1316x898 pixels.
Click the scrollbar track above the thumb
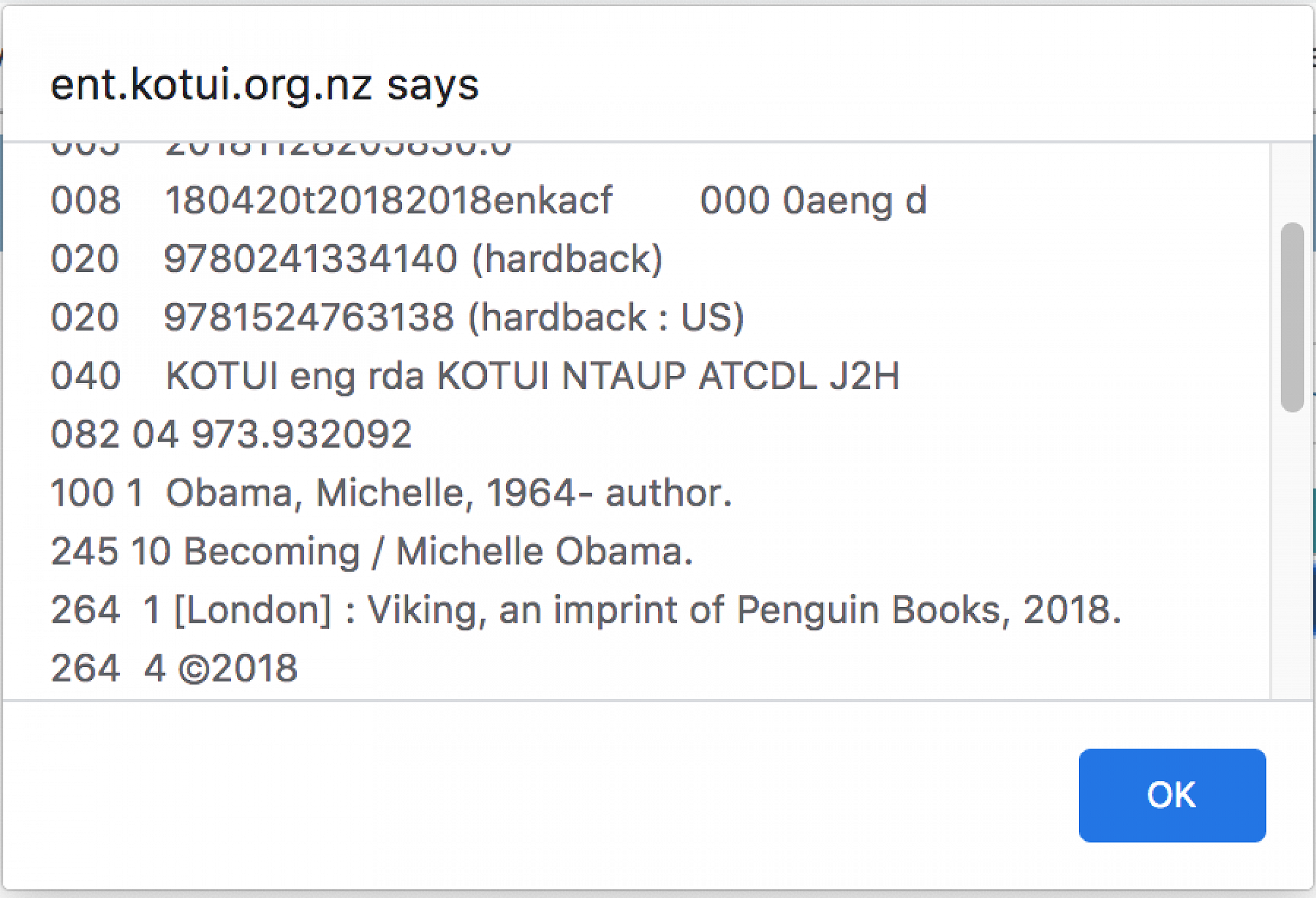click(x=1292, y=181)
